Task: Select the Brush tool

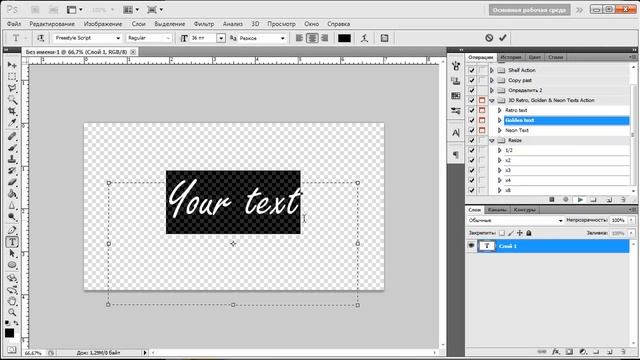Action: (x=12, y=147)
